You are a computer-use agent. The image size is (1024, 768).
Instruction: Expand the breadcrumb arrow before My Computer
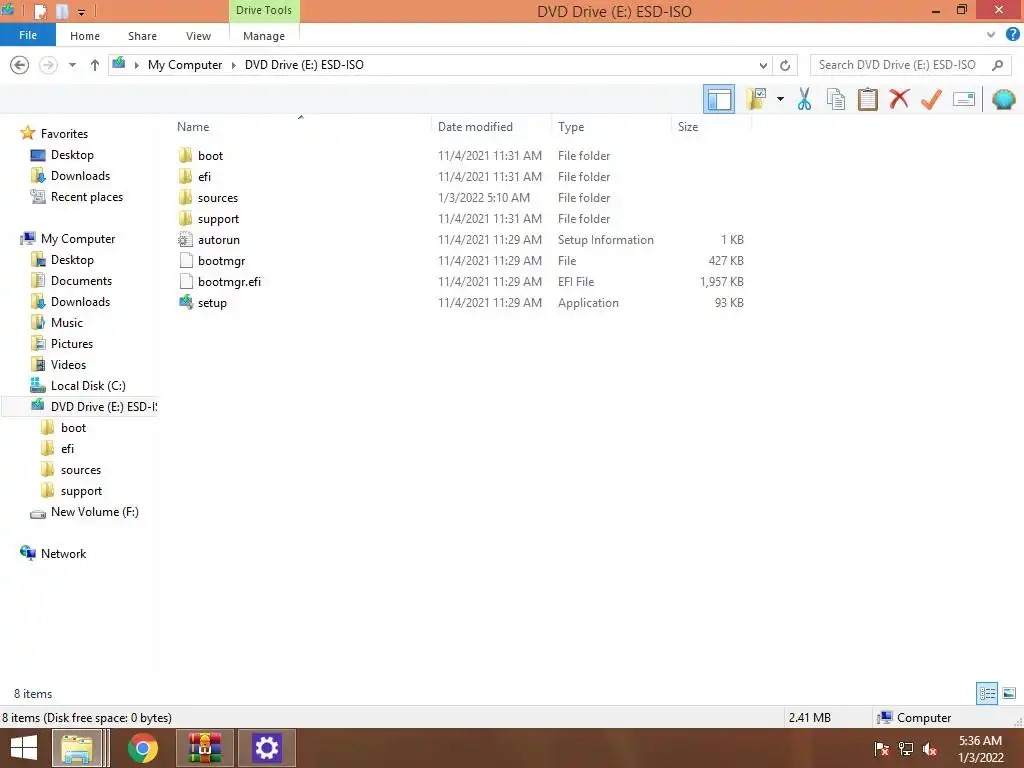pos(136,65)
